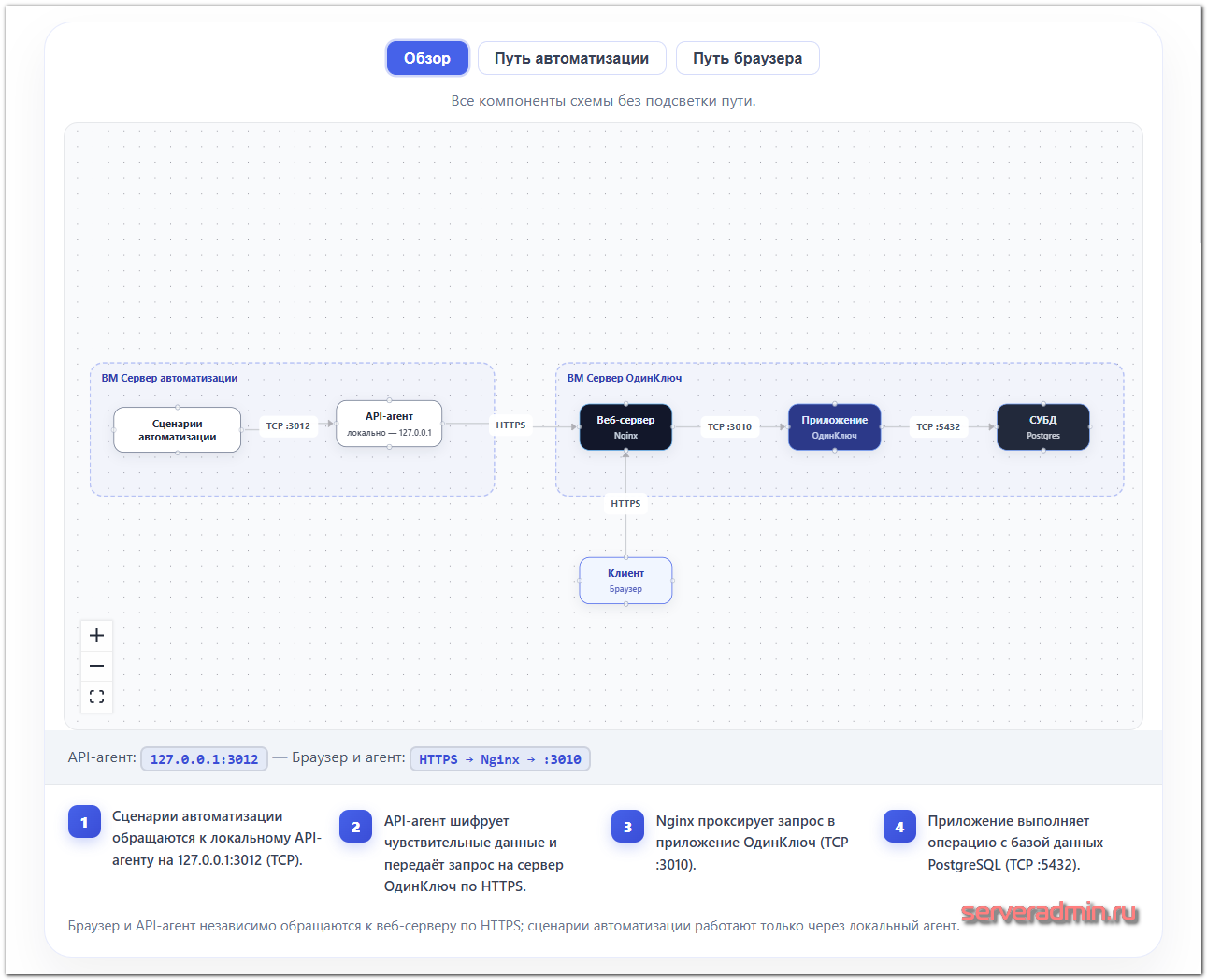Screen dimensions: 1207x980
Task: Open the Путь браузера tab
Action: pos(747,58)
